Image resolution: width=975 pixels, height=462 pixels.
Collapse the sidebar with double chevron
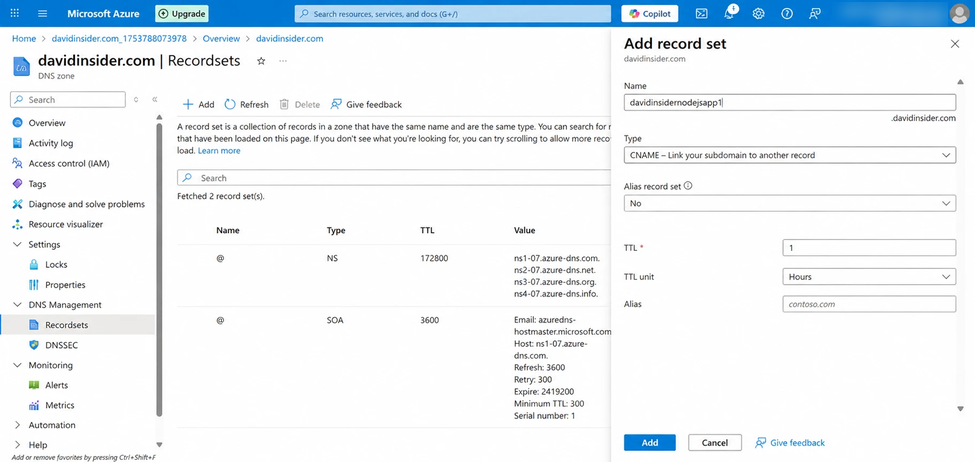tap(155, 99)
